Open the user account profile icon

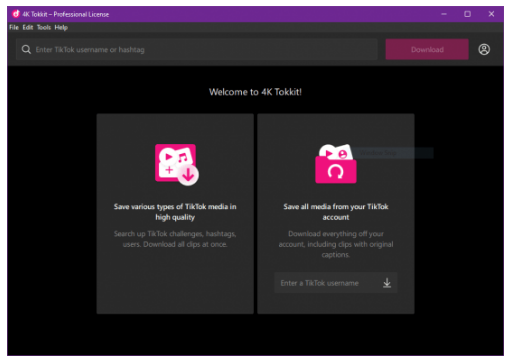484,49
